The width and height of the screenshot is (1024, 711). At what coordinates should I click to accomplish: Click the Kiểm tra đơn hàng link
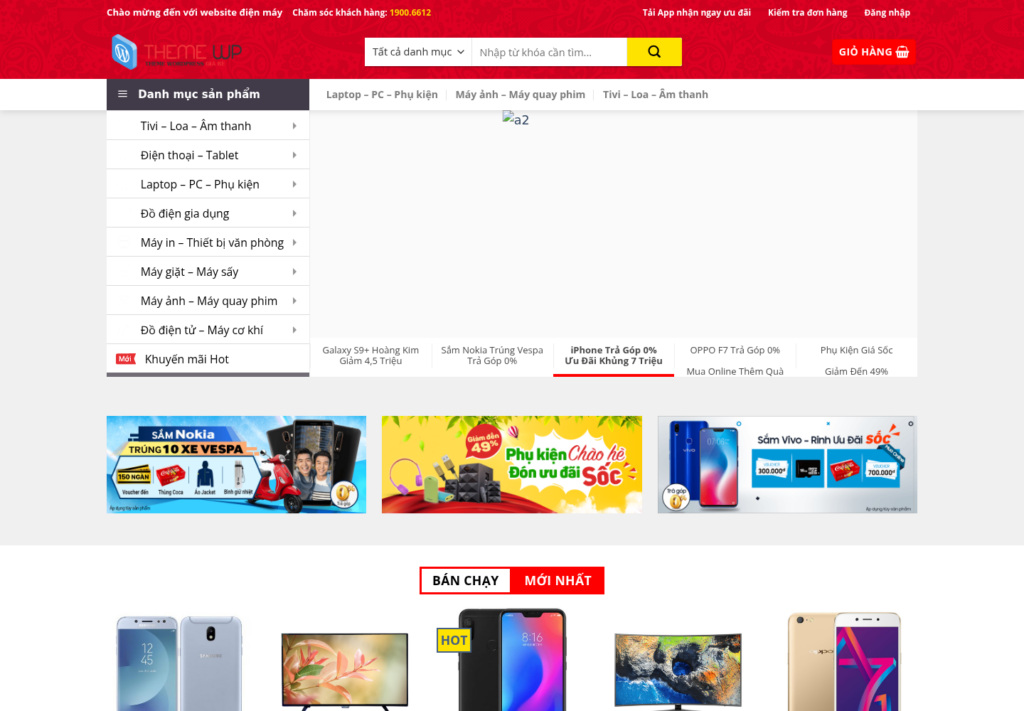(x=807, y=12)
